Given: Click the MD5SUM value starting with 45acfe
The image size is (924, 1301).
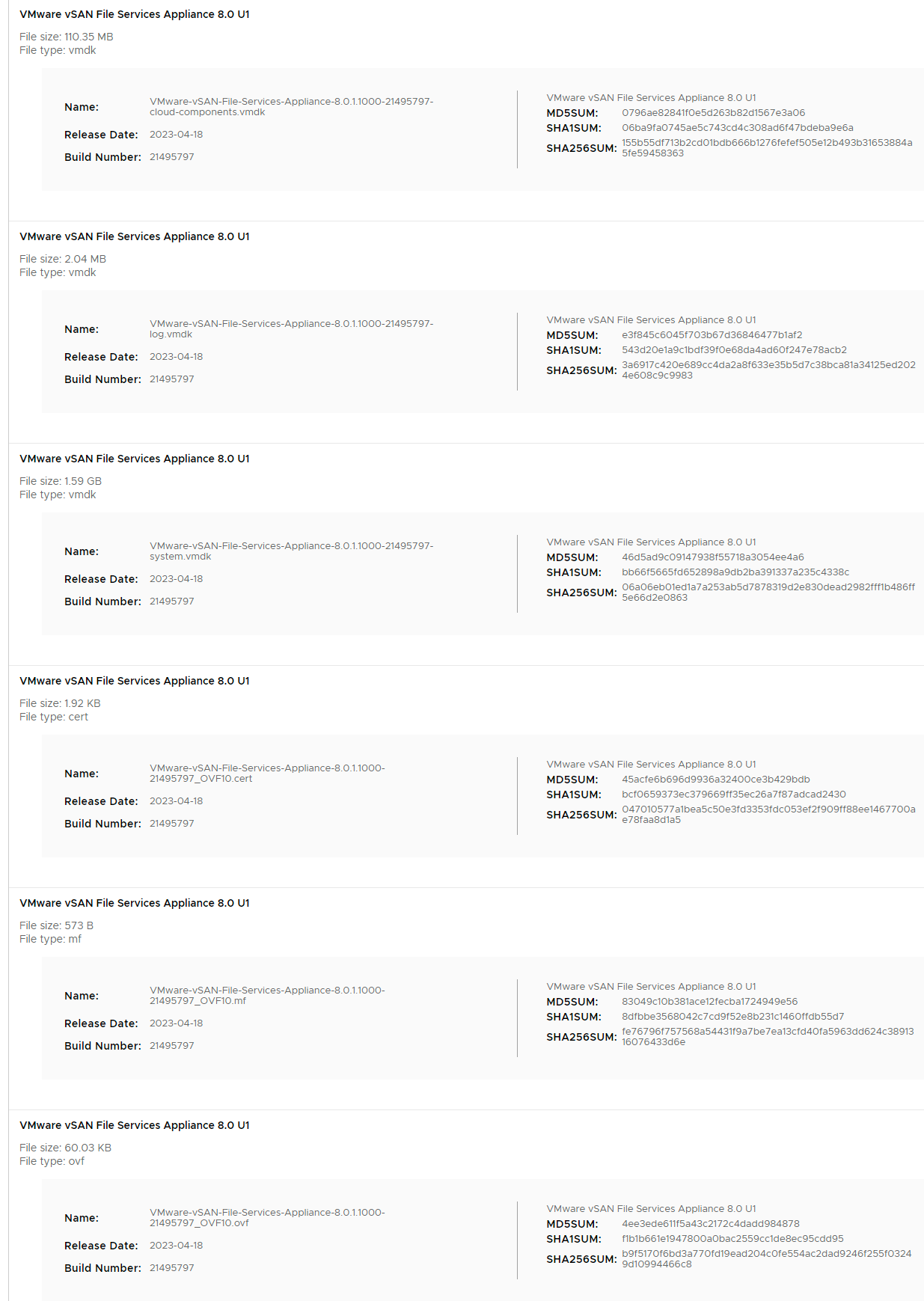Looking at the screenshot, I should pyautogui.click(x=715, y=780).
